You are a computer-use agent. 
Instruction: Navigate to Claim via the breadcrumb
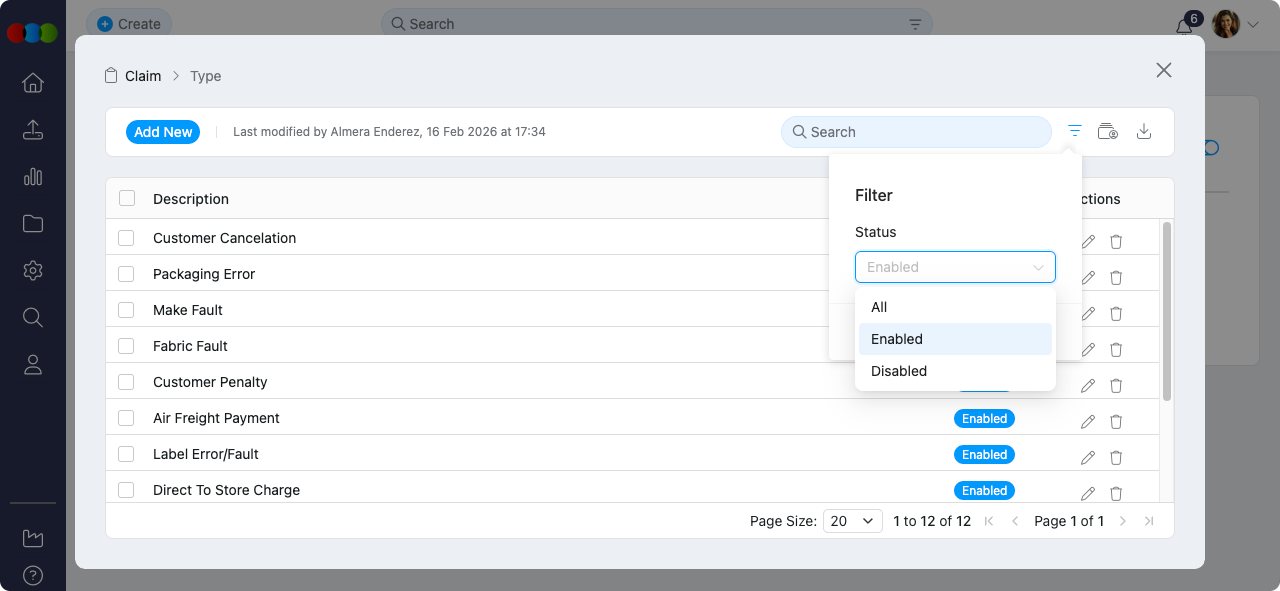pyautogui.click(x=144, y=75)
